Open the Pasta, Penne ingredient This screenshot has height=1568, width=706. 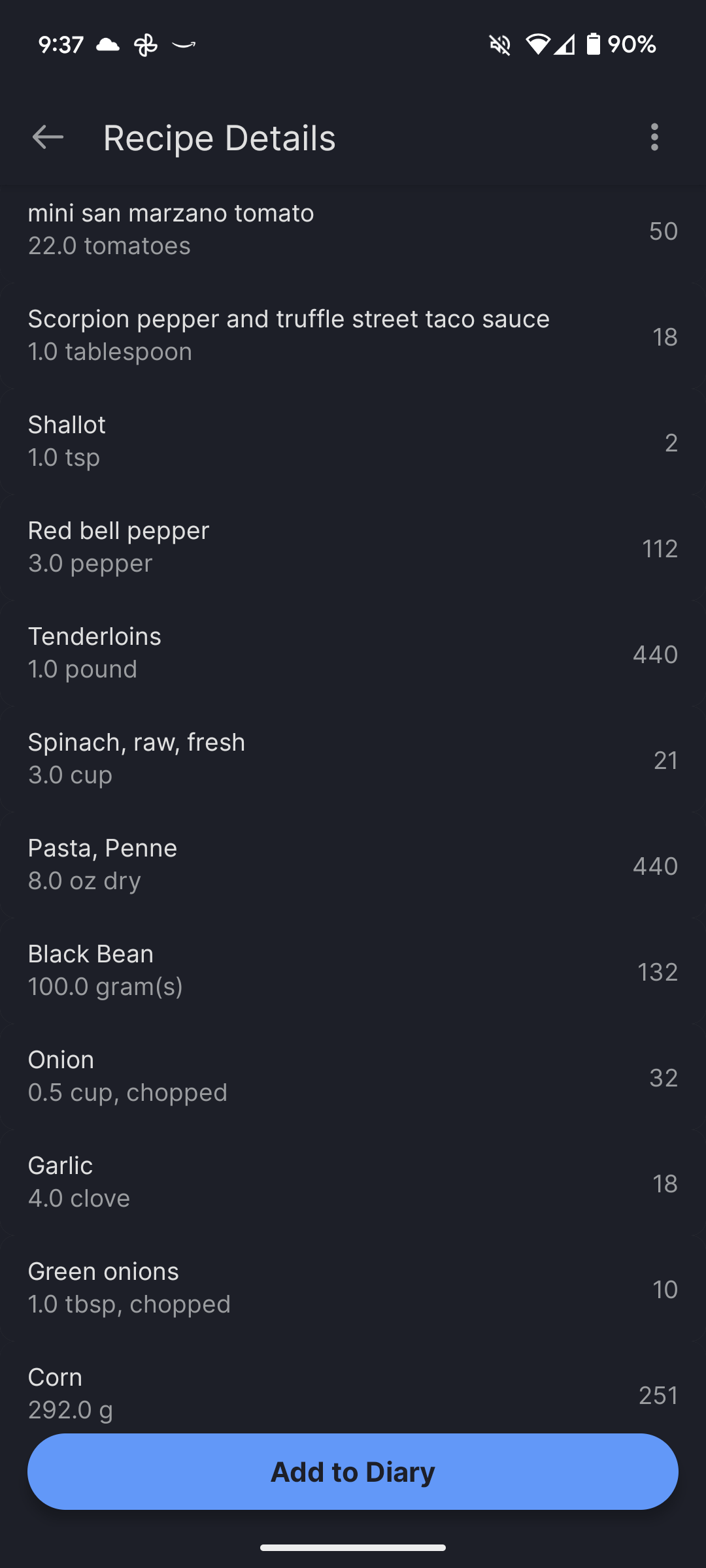pyautogui.click(x=353, y=864)
